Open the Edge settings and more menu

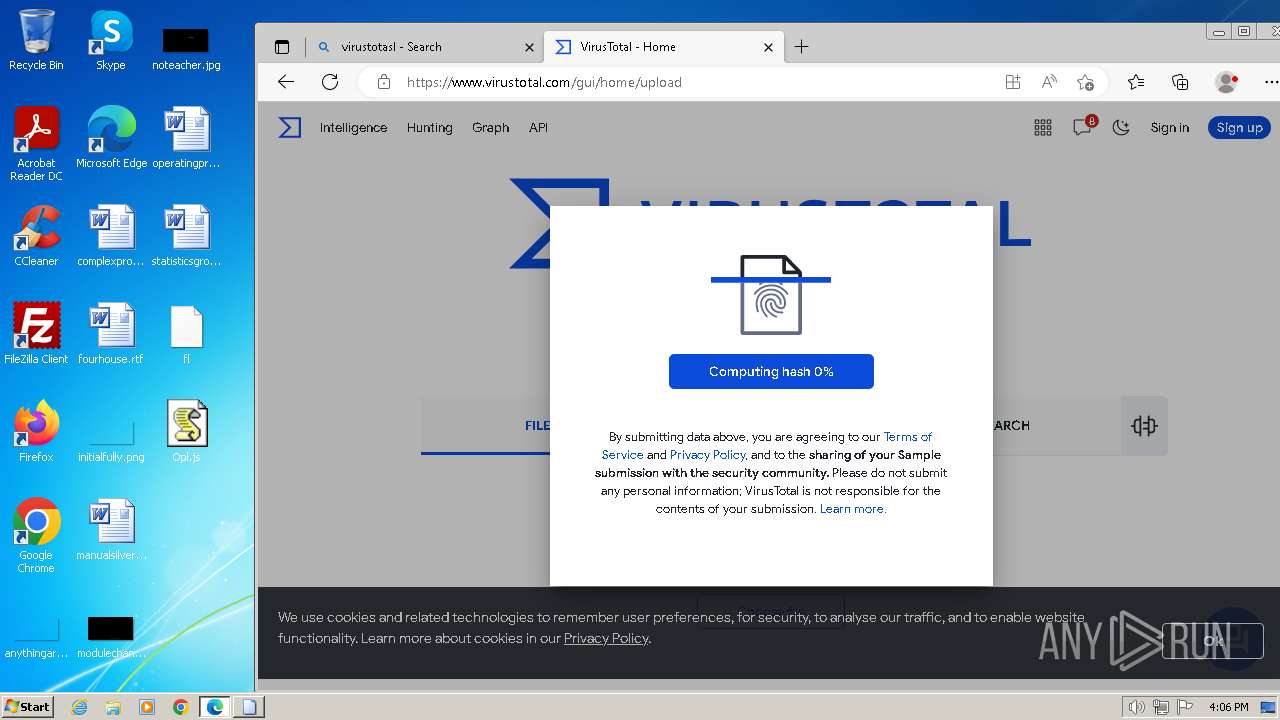(x=1270, y=82)
